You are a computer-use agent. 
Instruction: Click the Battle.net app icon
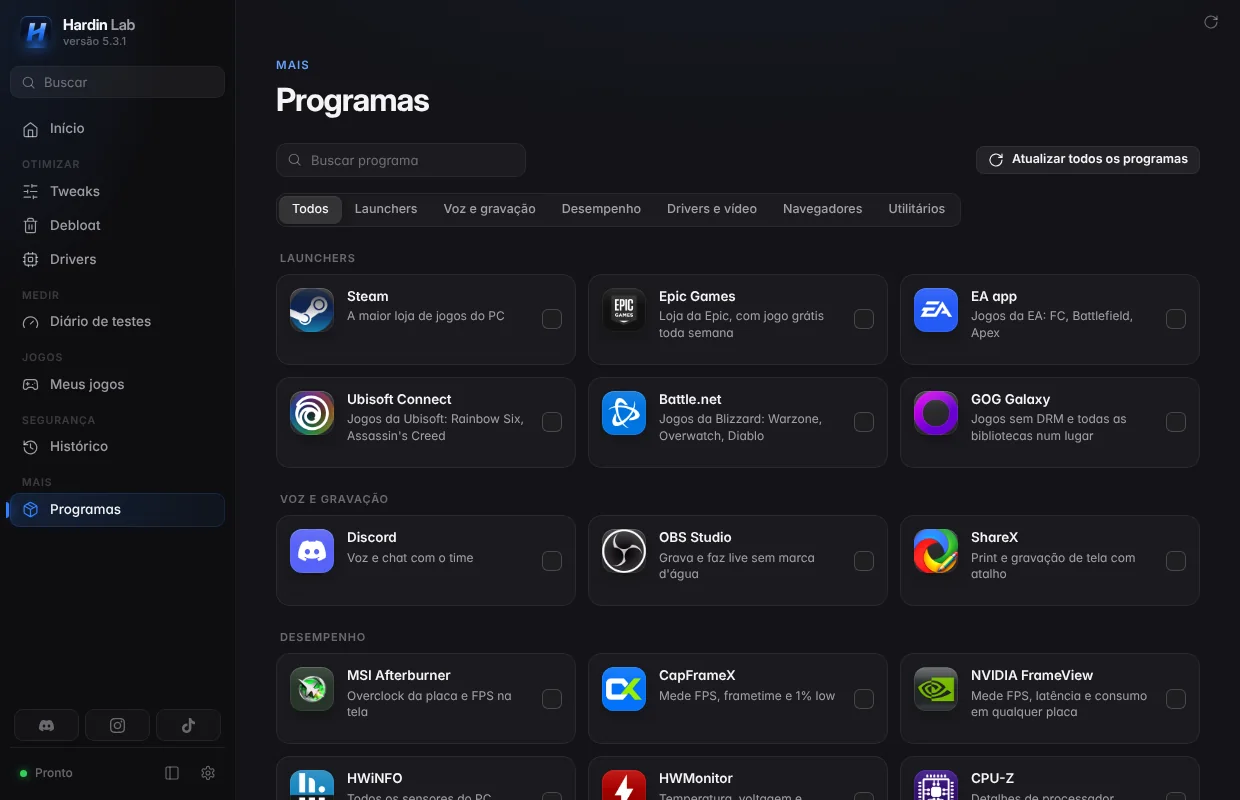[x=624, y=413]
